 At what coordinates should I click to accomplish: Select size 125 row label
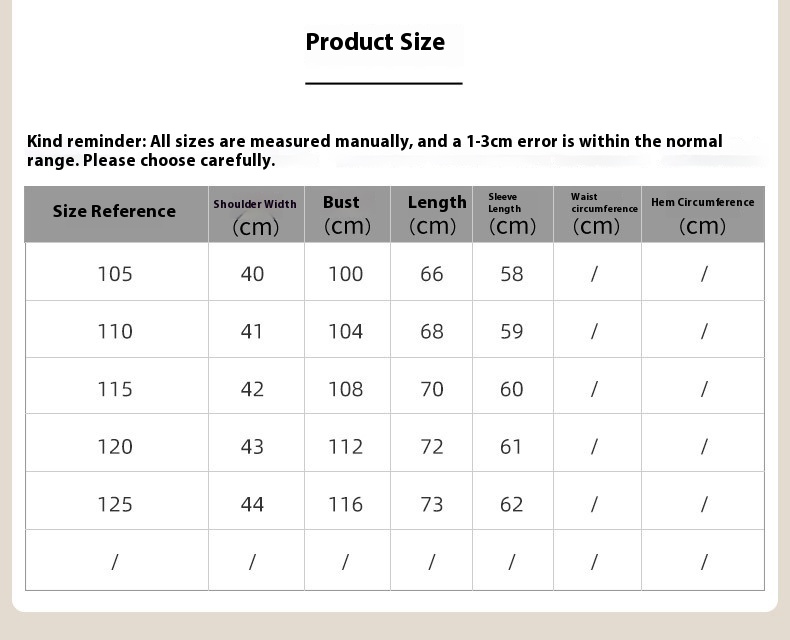pyautogui.click(x=115, y=504)
